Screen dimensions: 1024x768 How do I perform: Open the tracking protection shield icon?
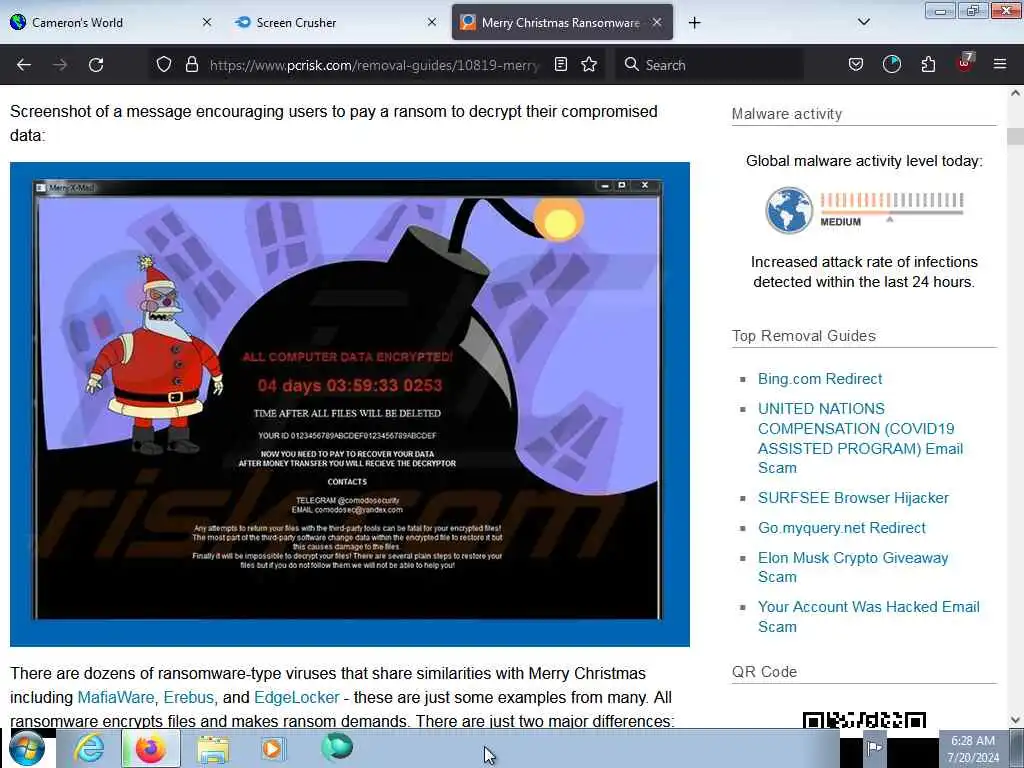[164, 64]
